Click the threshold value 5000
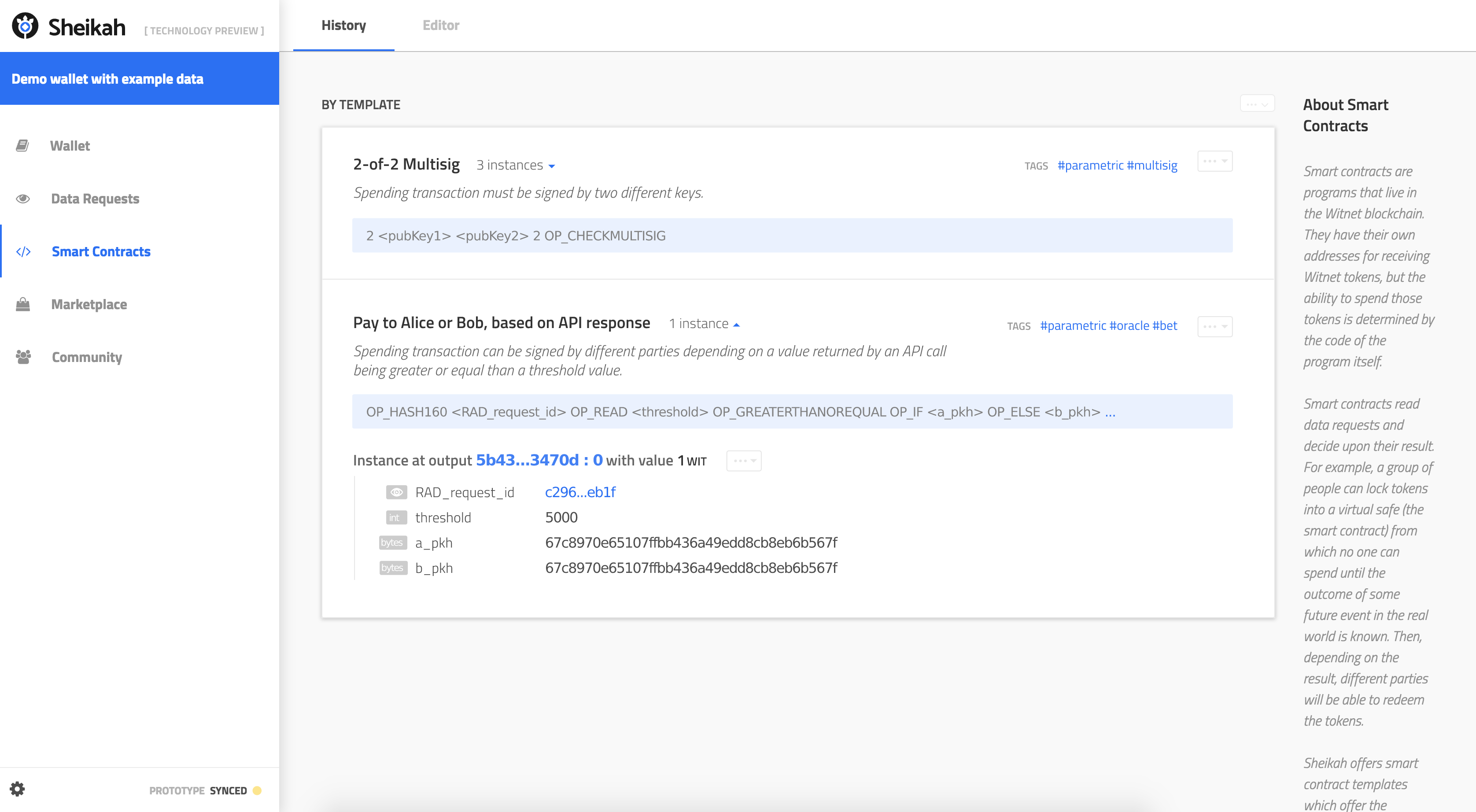This screenshot has height=812, width=1476. 561,517
